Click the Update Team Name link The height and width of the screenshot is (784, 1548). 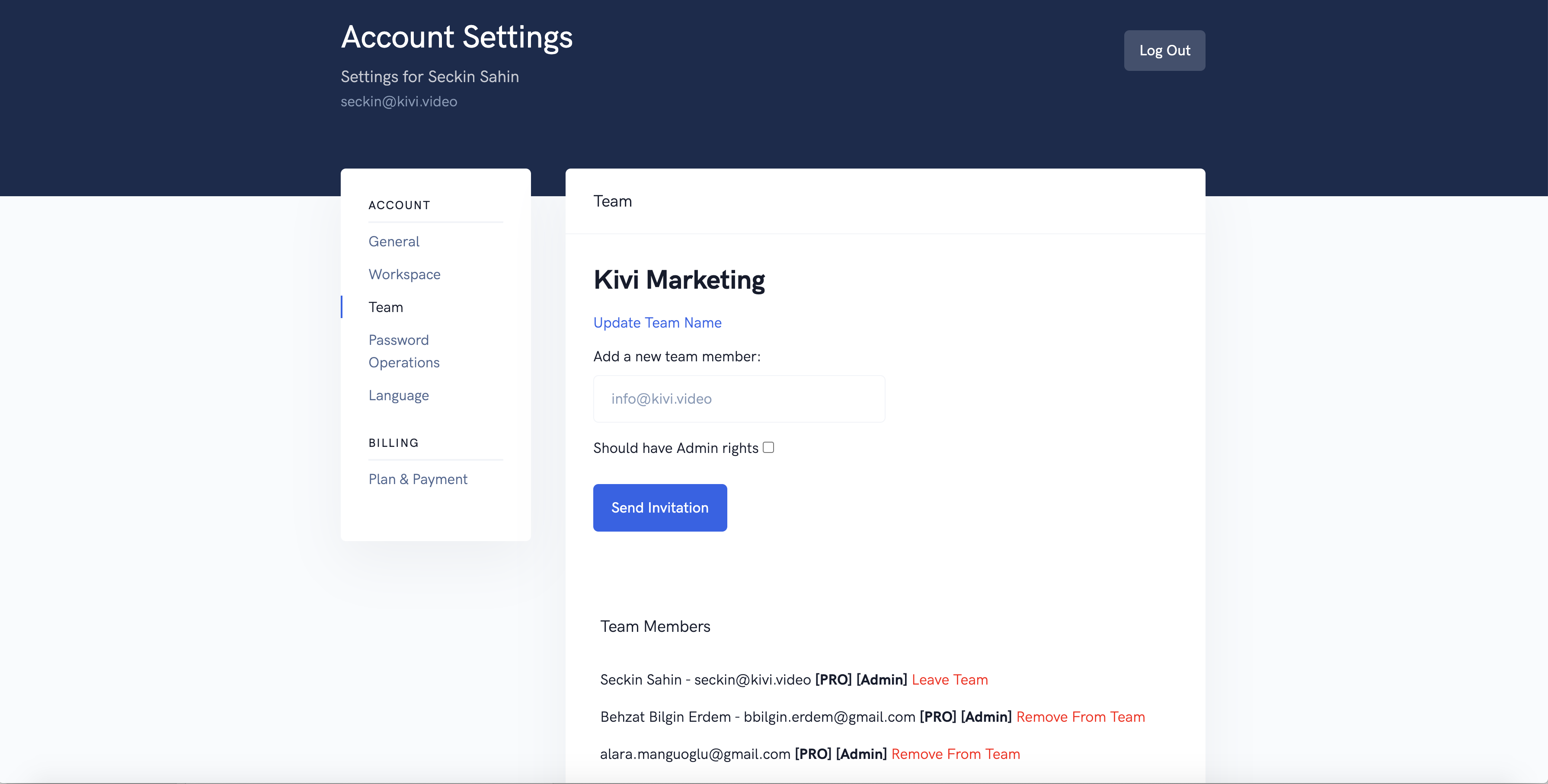tap(657, 322)
